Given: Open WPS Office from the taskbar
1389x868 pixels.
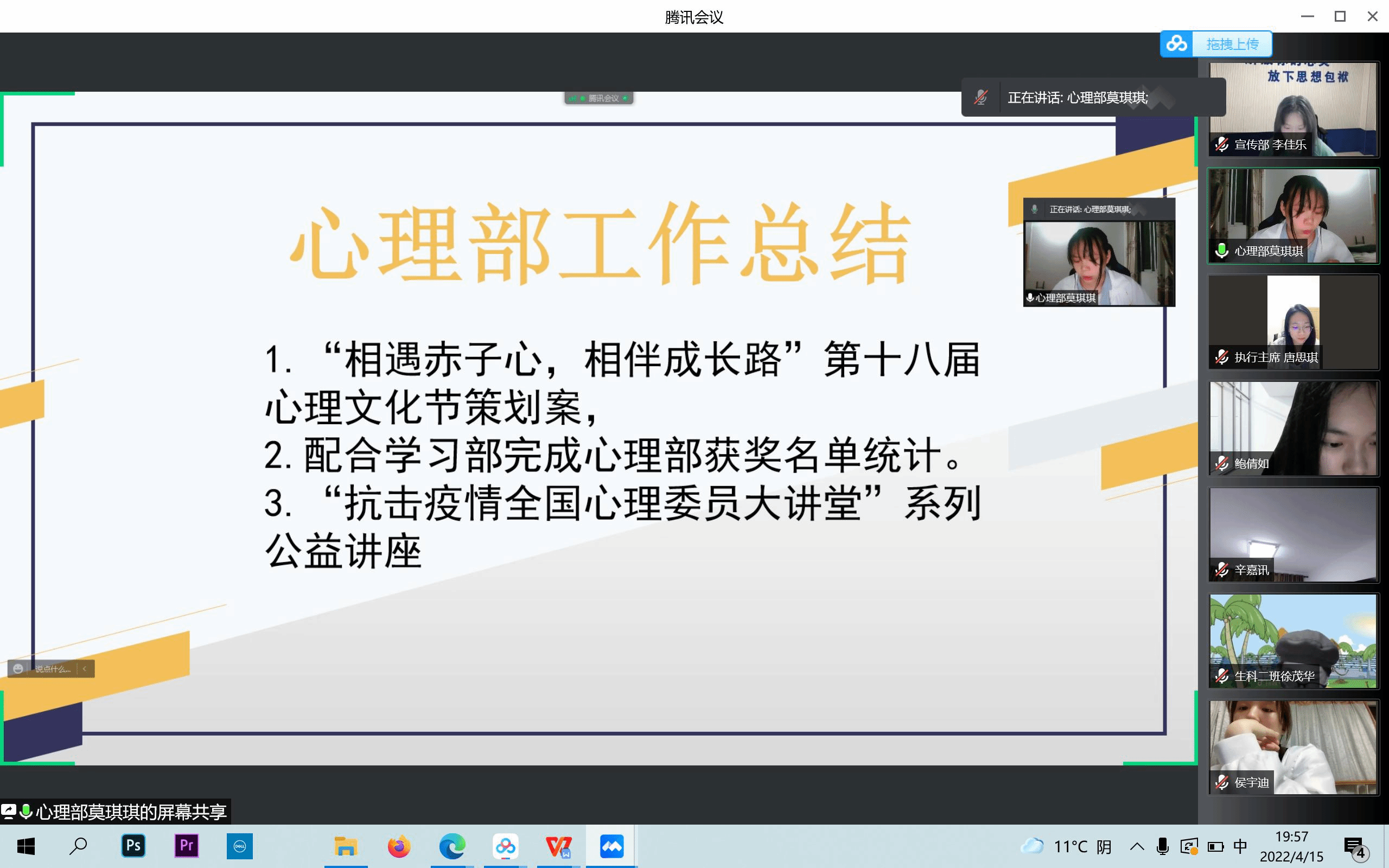Looking at the screenshot, I should tap(558, 846).
